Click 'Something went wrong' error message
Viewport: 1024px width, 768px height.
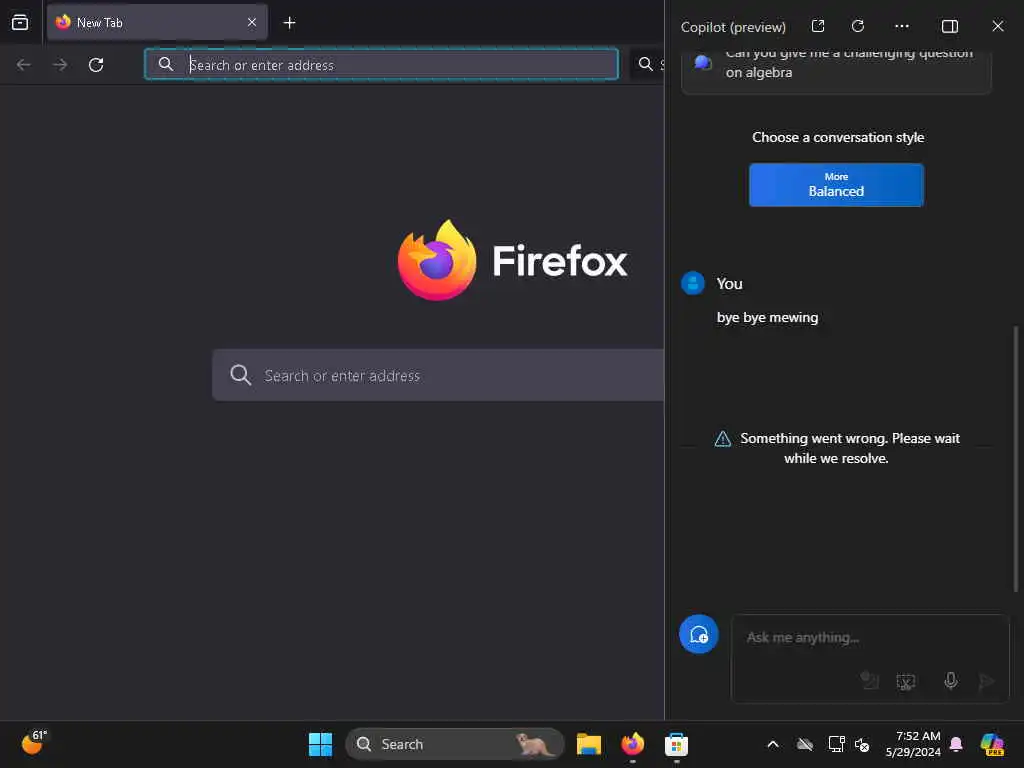coord(849,448)
